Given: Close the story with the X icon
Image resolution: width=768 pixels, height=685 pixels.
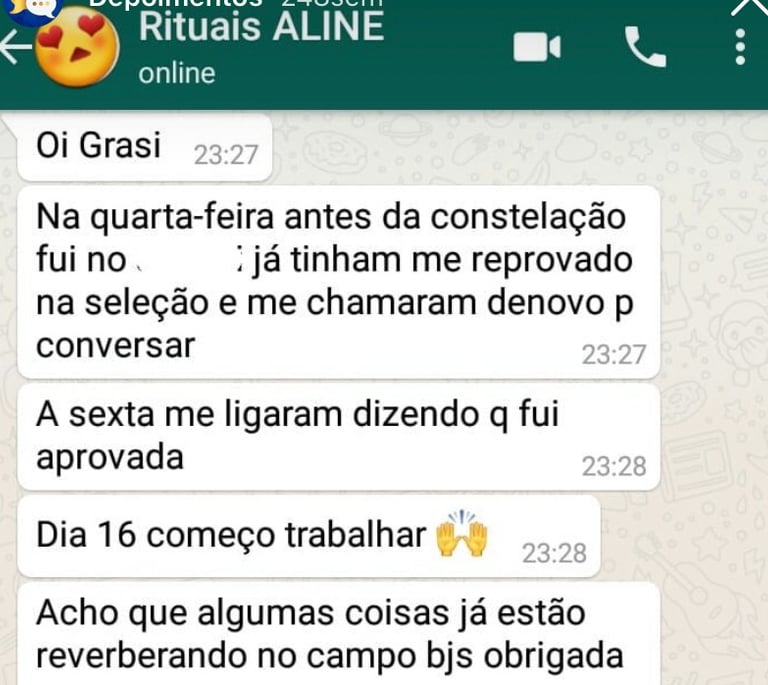Looking at the screenshot, I should click(x=750, y=7).
